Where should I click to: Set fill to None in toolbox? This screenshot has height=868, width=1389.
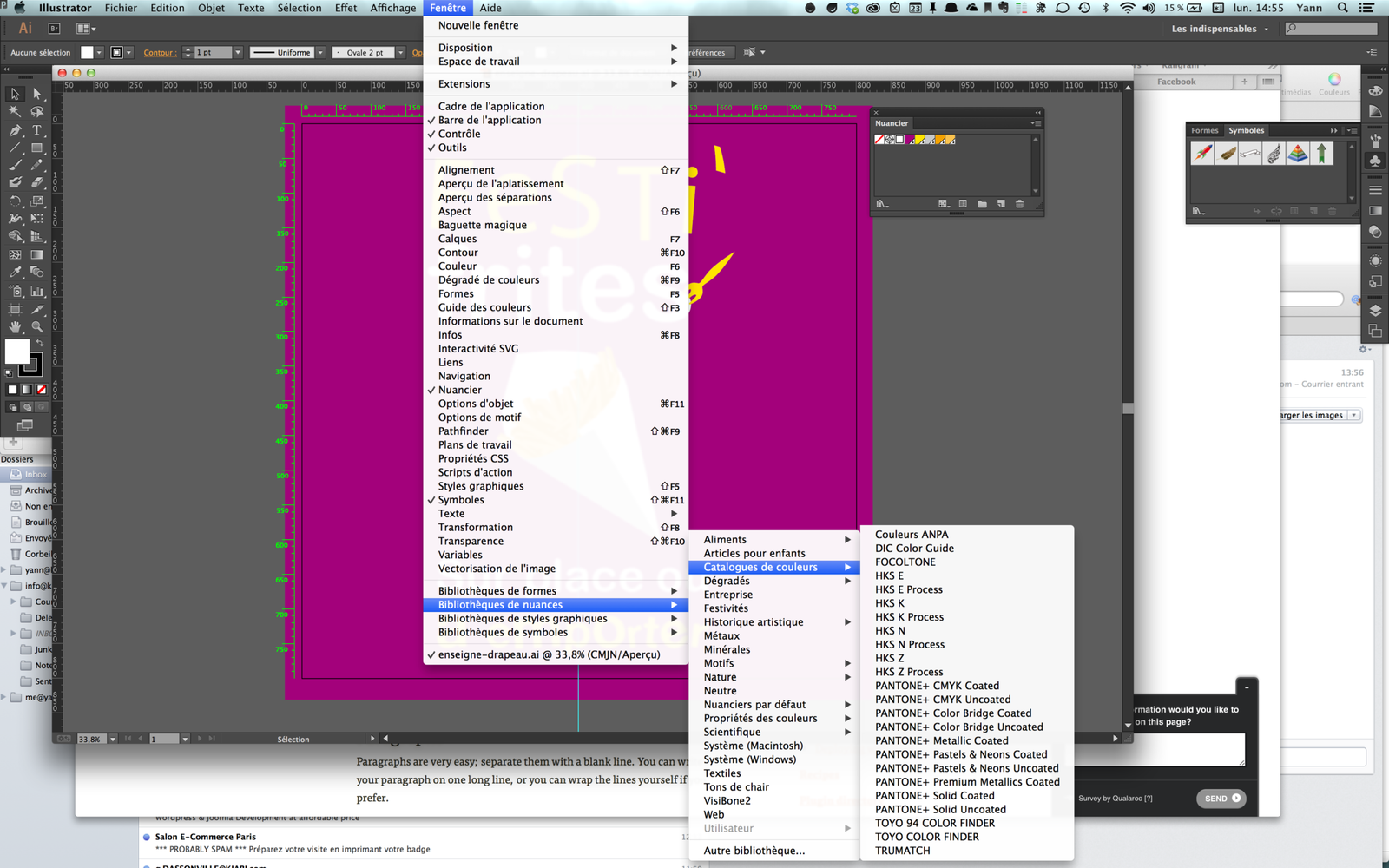pos(41,390)
